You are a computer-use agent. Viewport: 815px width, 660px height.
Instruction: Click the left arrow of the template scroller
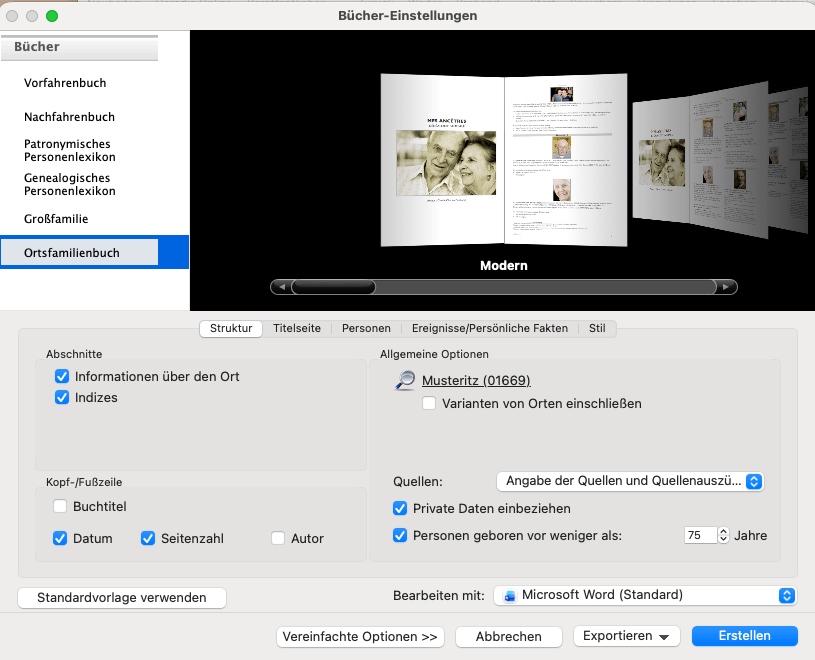tap(282, 287)
